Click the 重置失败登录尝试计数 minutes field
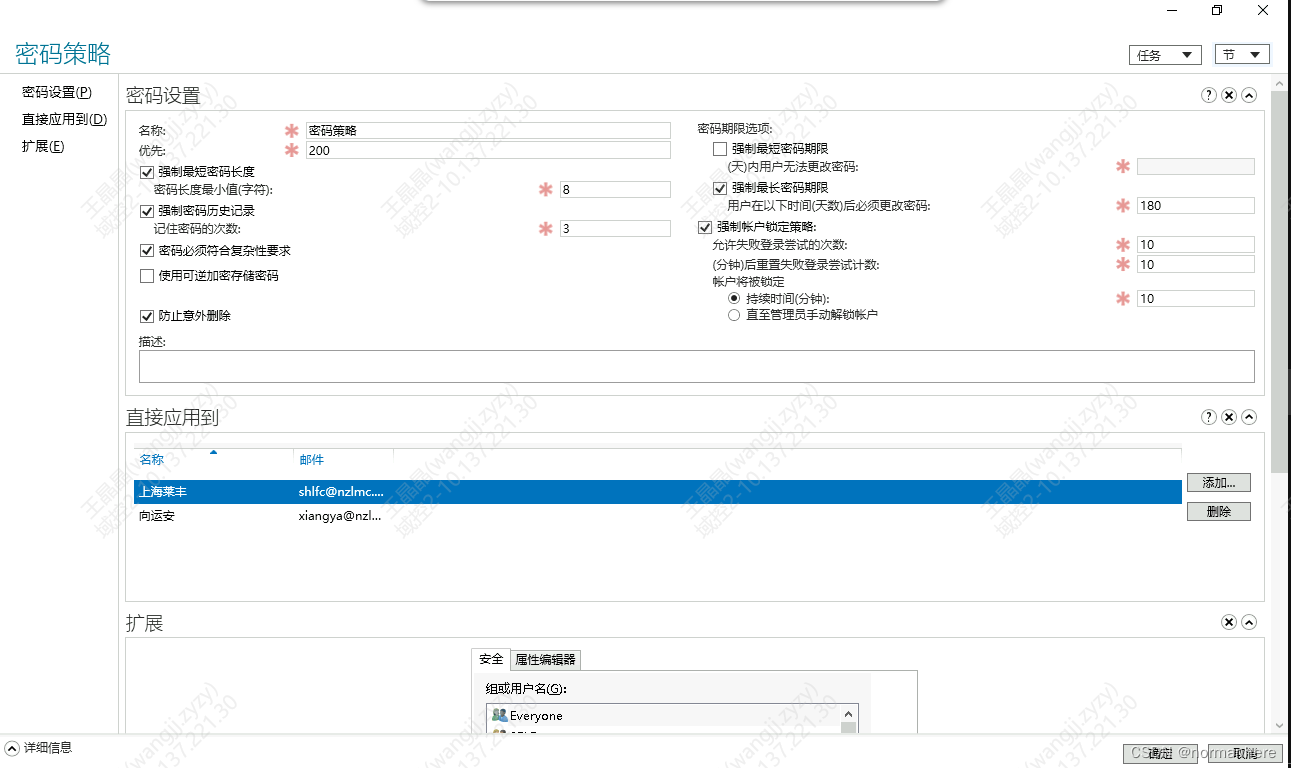The image size is (1291, 768). pyautogui.click(x=1195, y=264)
